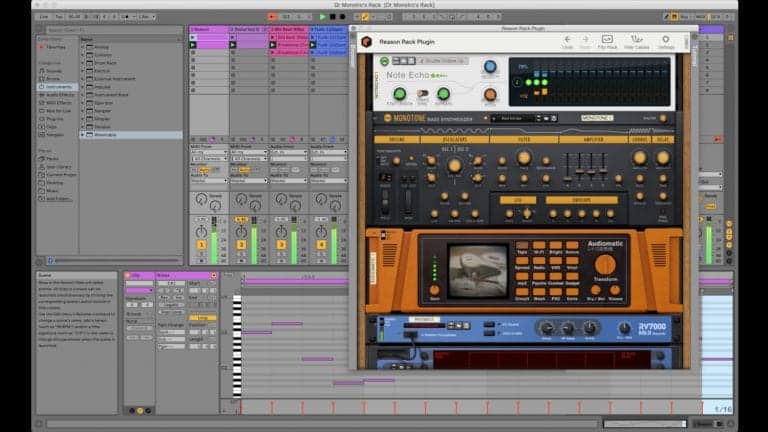Image resolution: width=768 pixels, height=432 pixels.
Task: Click the Reason Rack Plugin logo icon
Action: [366, 42]
